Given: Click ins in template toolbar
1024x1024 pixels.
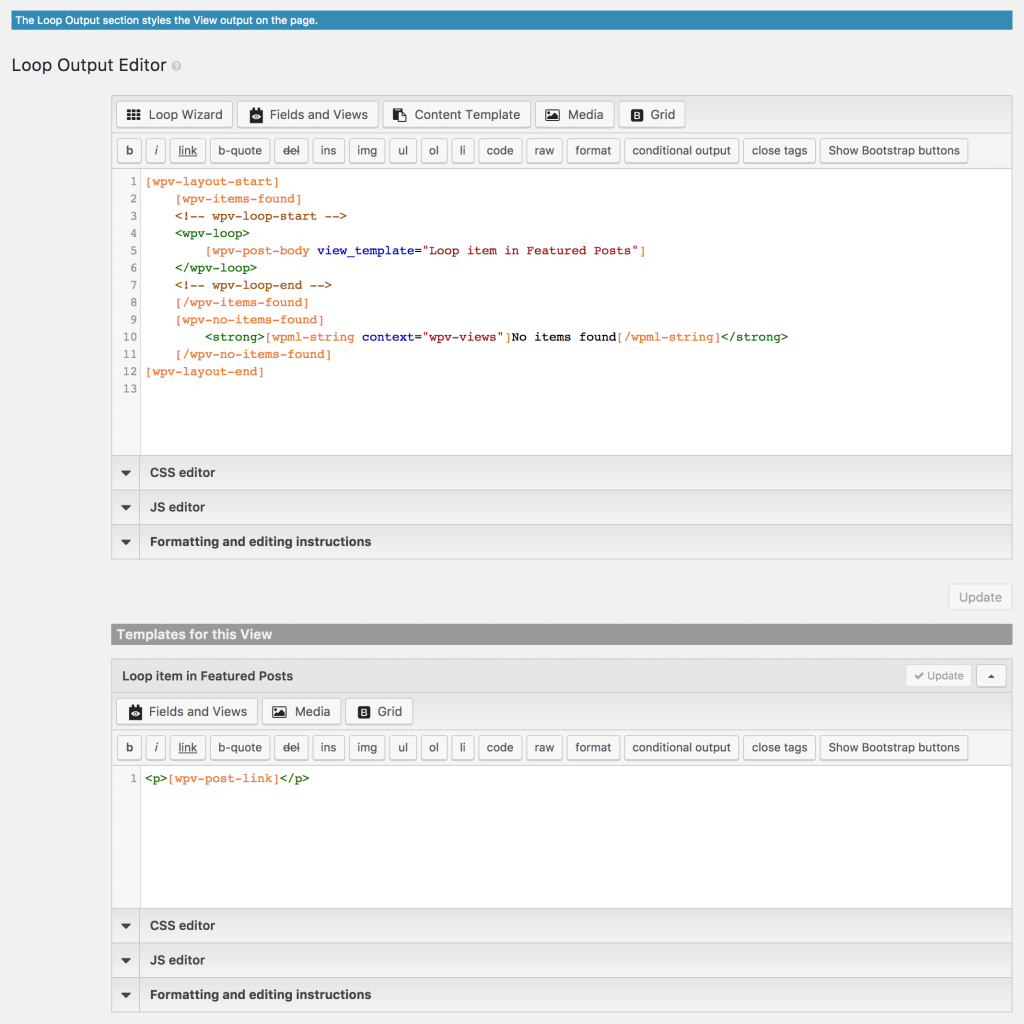Looking at the screenshot, I should point(328,748).
